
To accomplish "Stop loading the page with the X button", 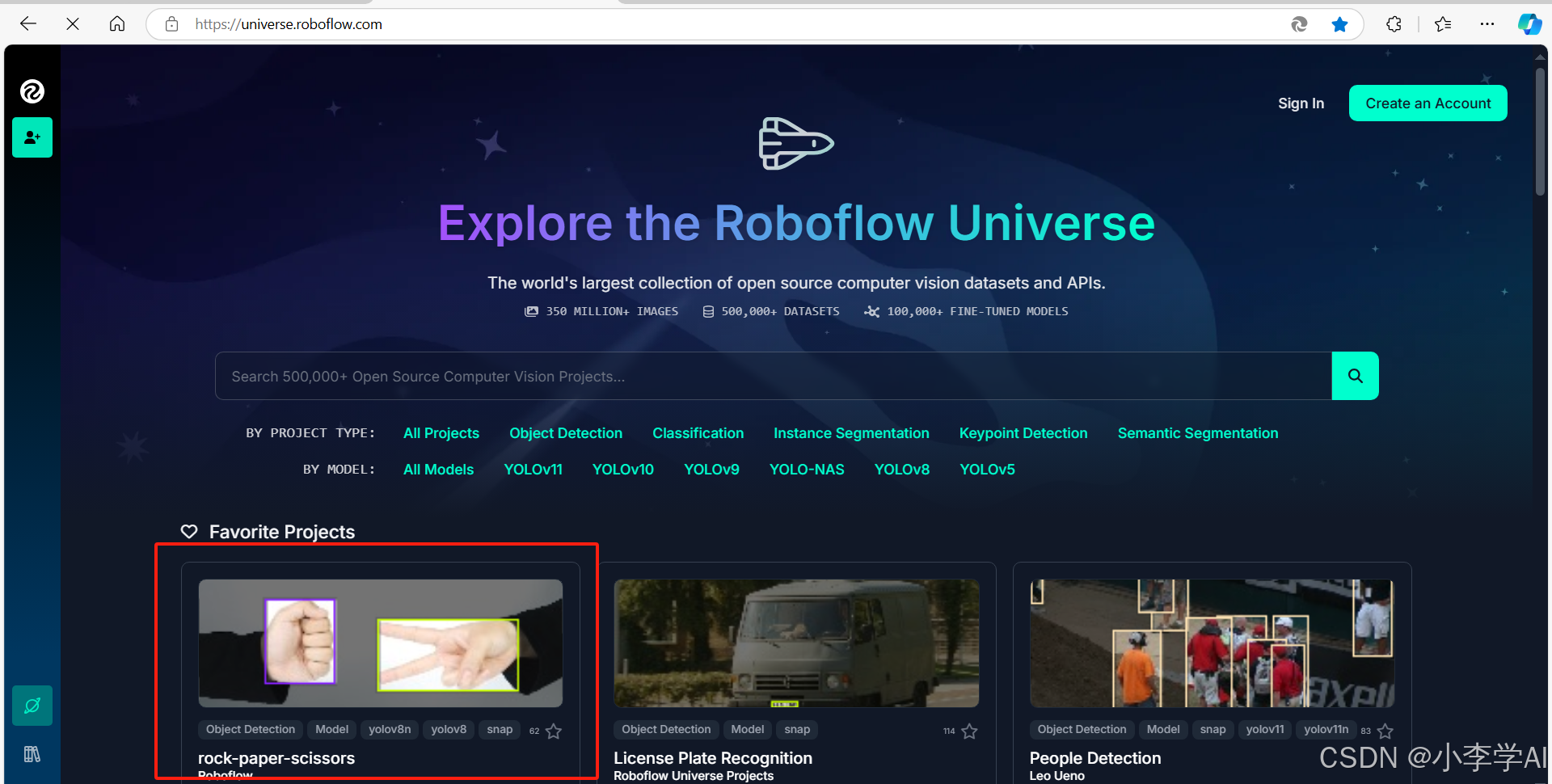I will pos(73,24).
